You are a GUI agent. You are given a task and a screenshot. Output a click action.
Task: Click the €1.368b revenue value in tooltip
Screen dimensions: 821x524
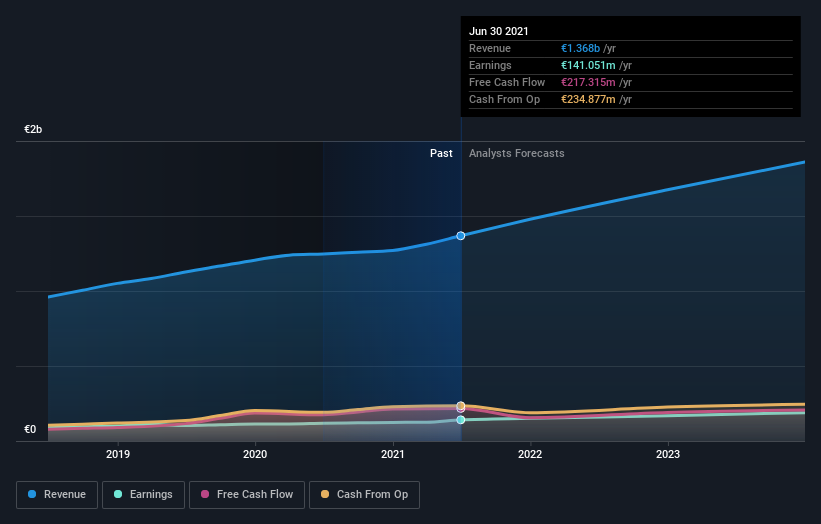click(x=580, y=48)
